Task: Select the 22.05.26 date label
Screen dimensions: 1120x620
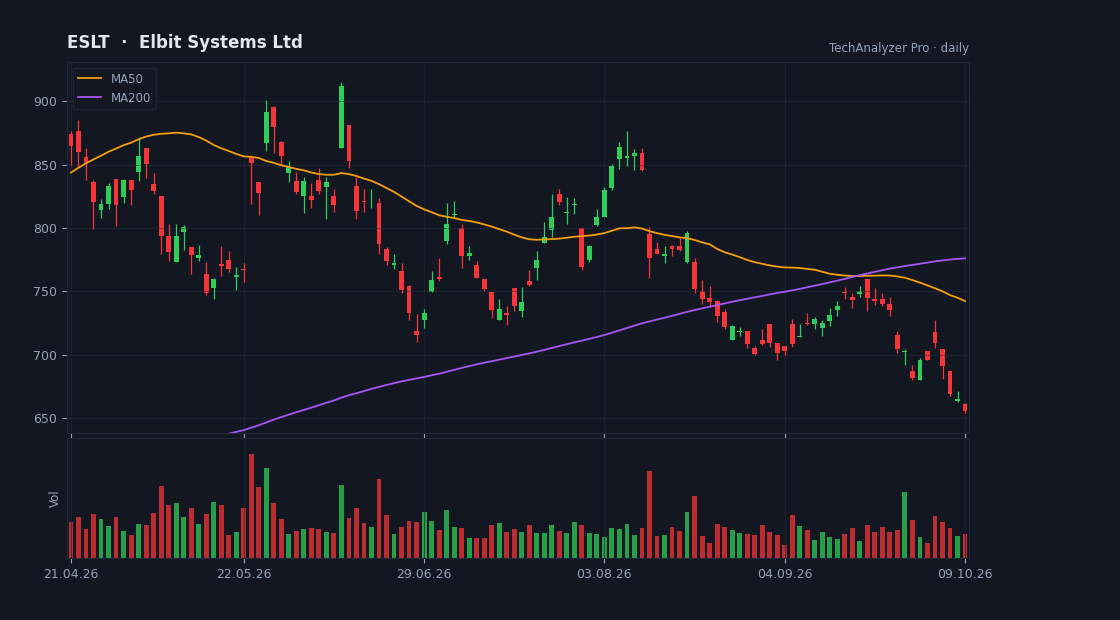Action: tap(244, 574)
